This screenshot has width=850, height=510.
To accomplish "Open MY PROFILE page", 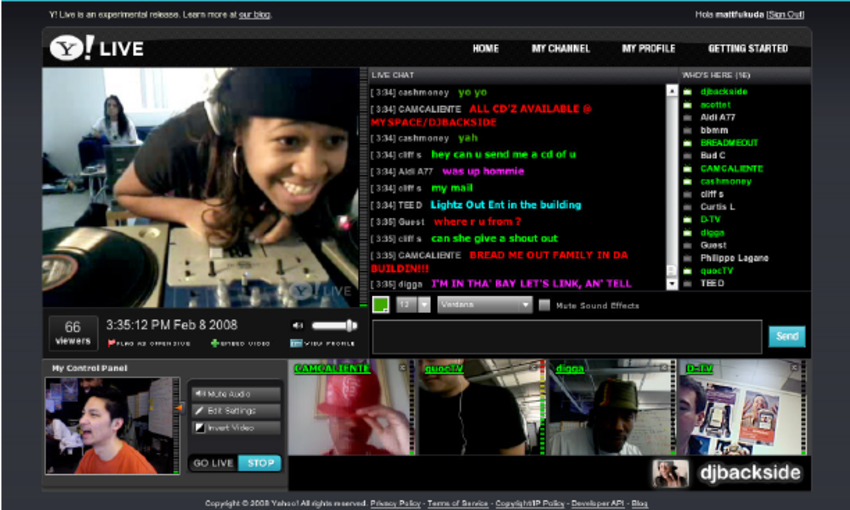I will pos(648,49).
